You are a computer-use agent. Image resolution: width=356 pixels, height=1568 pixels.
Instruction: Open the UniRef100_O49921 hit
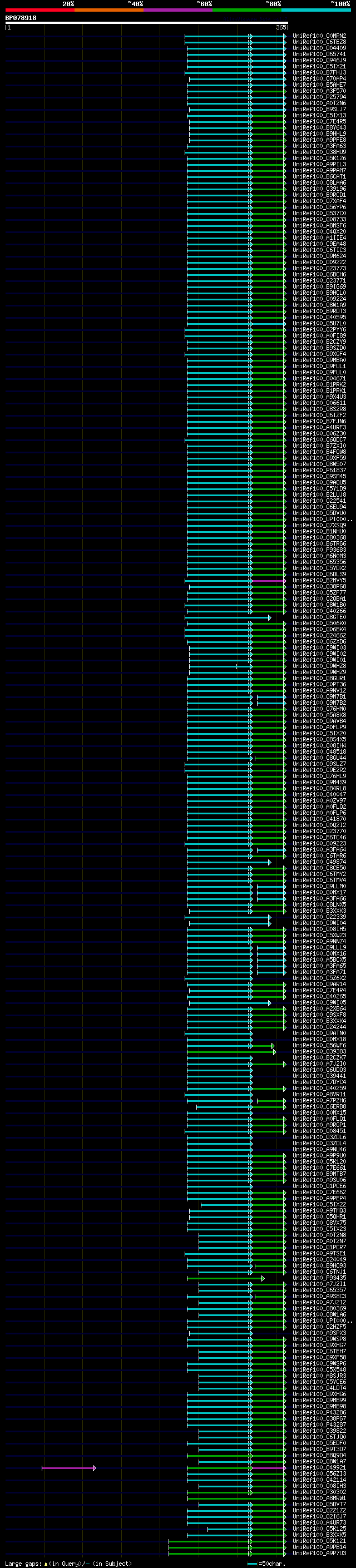(319, 1467)
